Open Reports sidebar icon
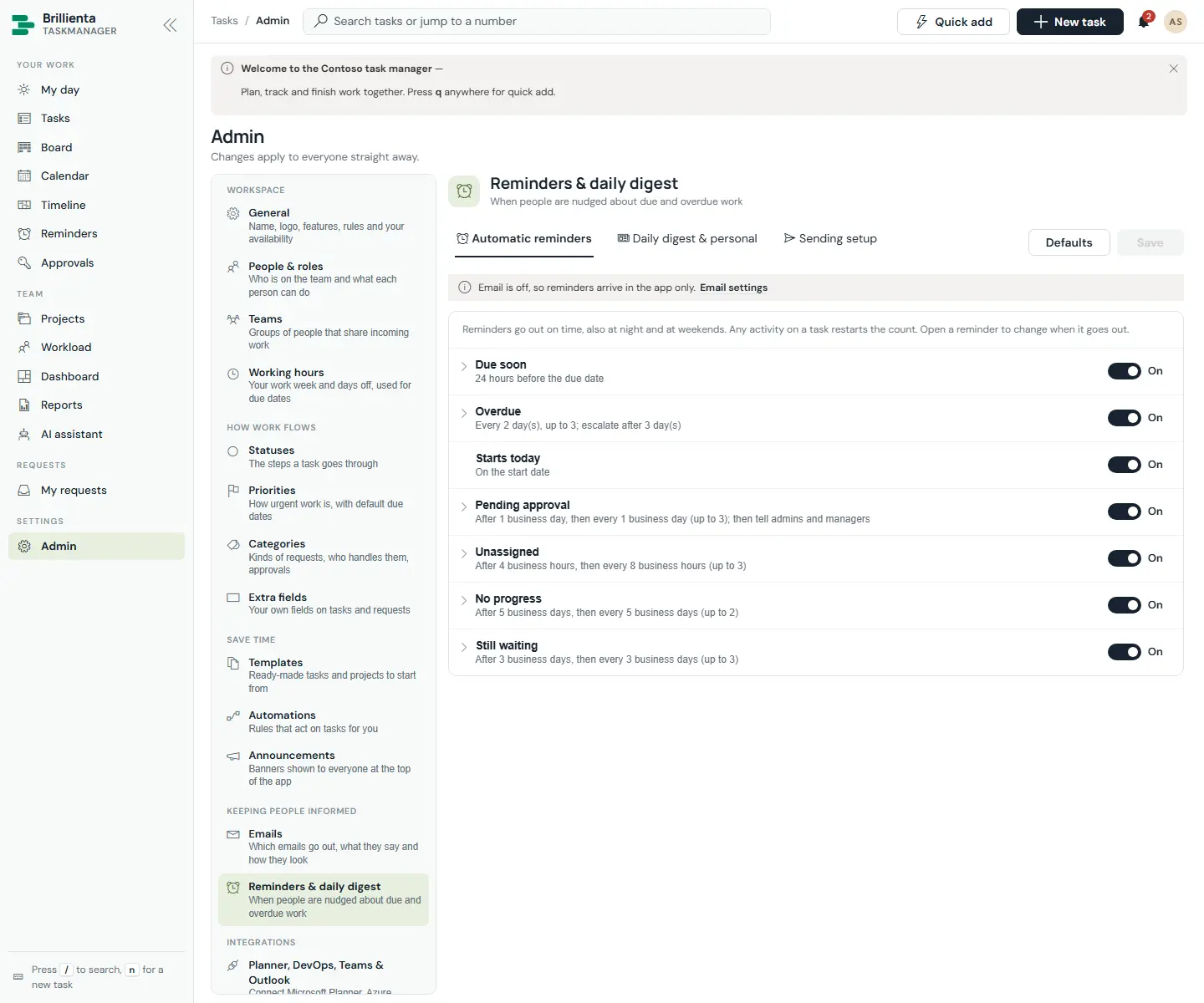The width and height of the screenshot is (1204, 1003). tap(24, 405)
